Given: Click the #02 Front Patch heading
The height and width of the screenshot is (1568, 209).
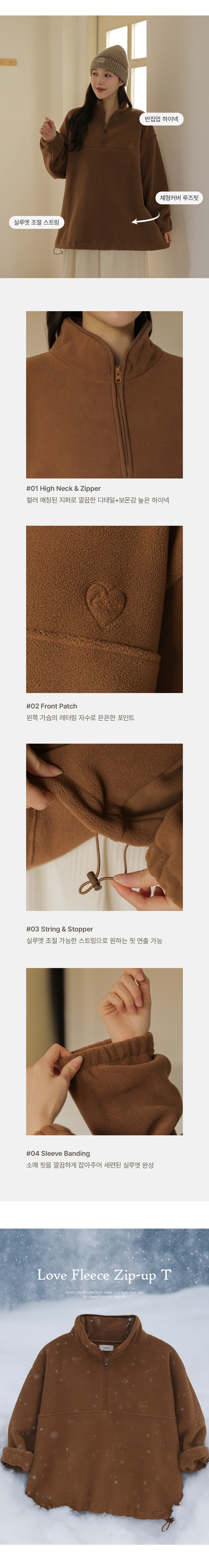Looking at the screenshot, I should click(x=52, y=706).
